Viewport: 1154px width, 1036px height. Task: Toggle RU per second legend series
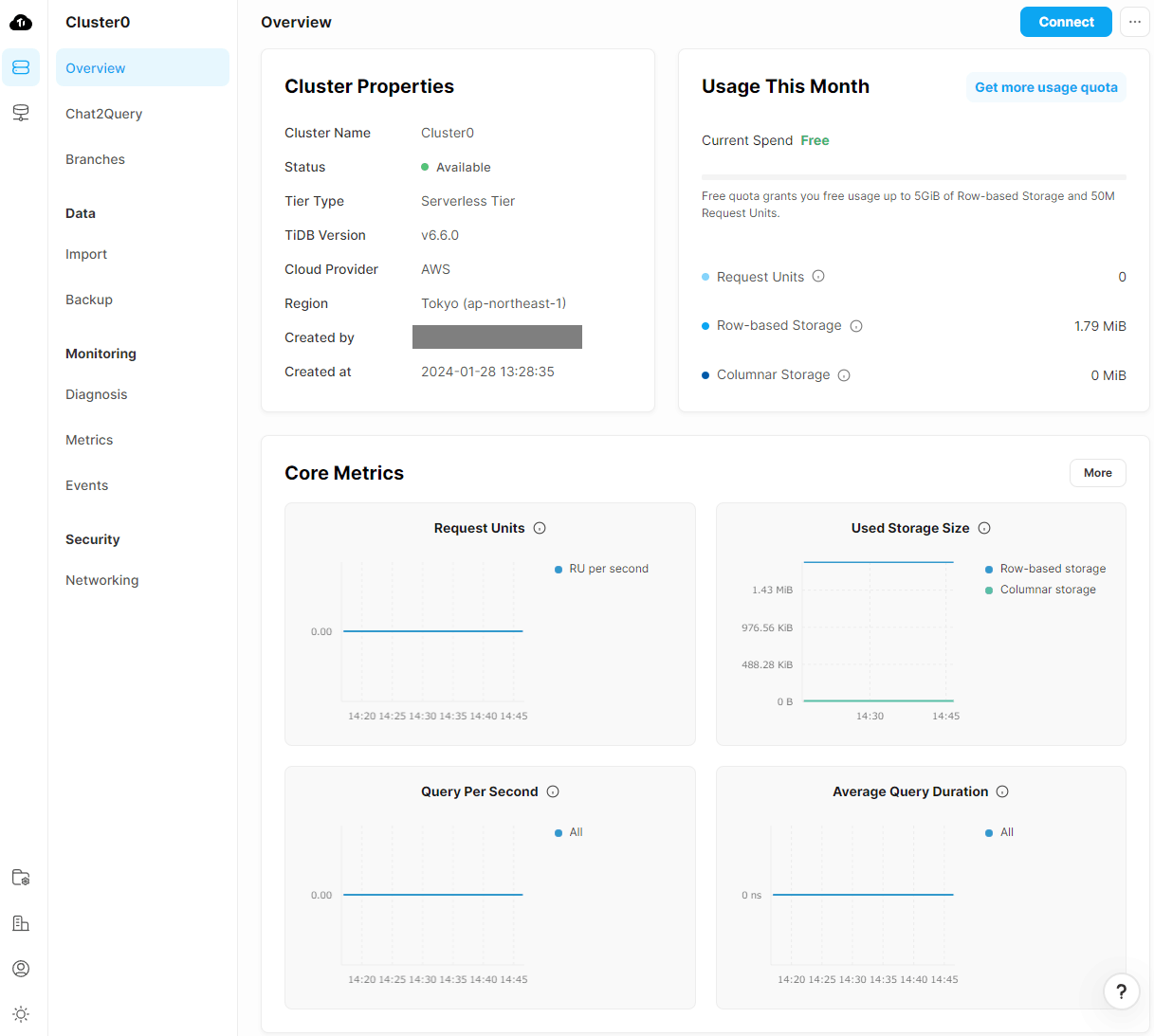point(601,569)
